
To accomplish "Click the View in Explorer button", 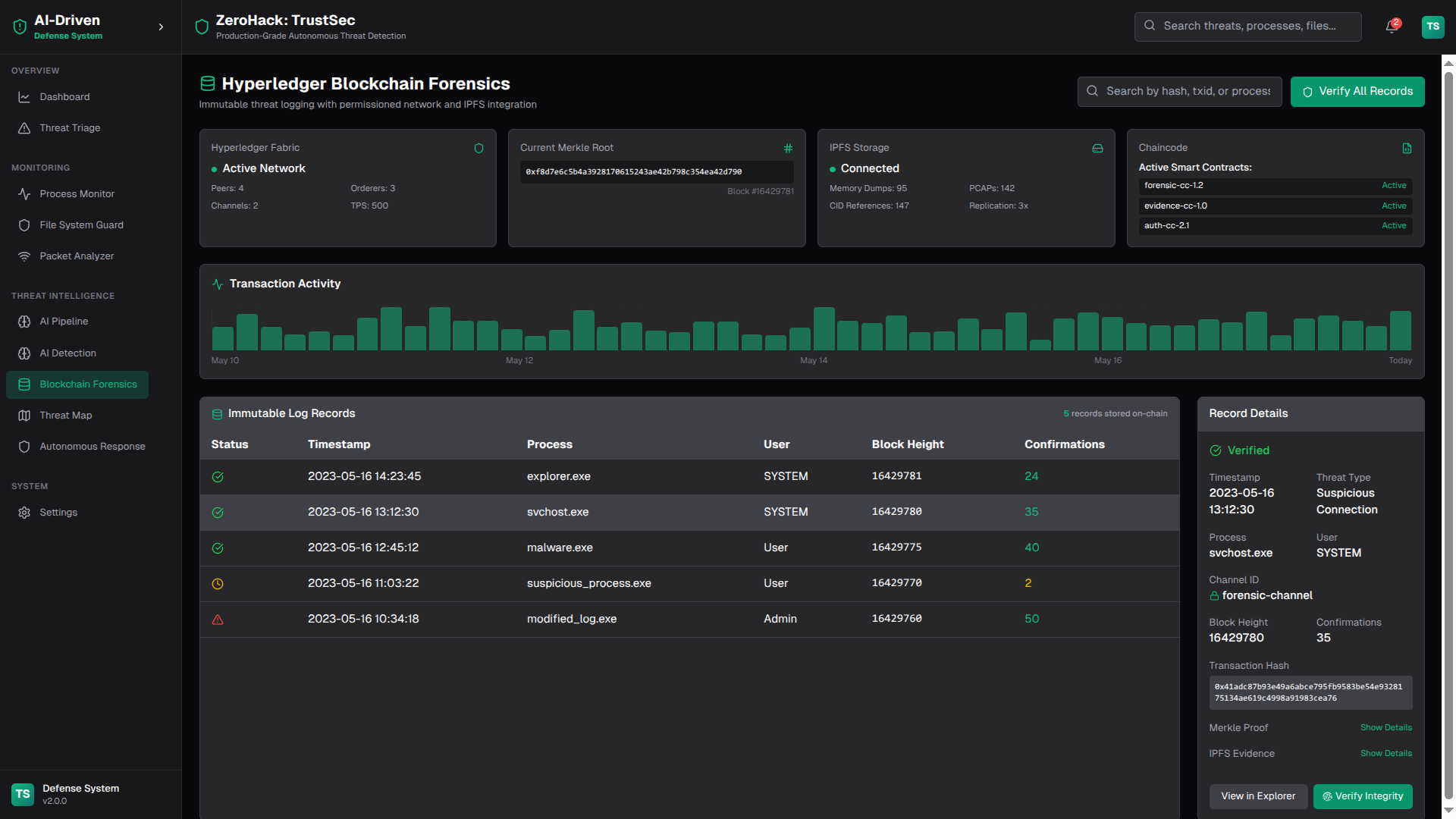I will [1258, 796].
